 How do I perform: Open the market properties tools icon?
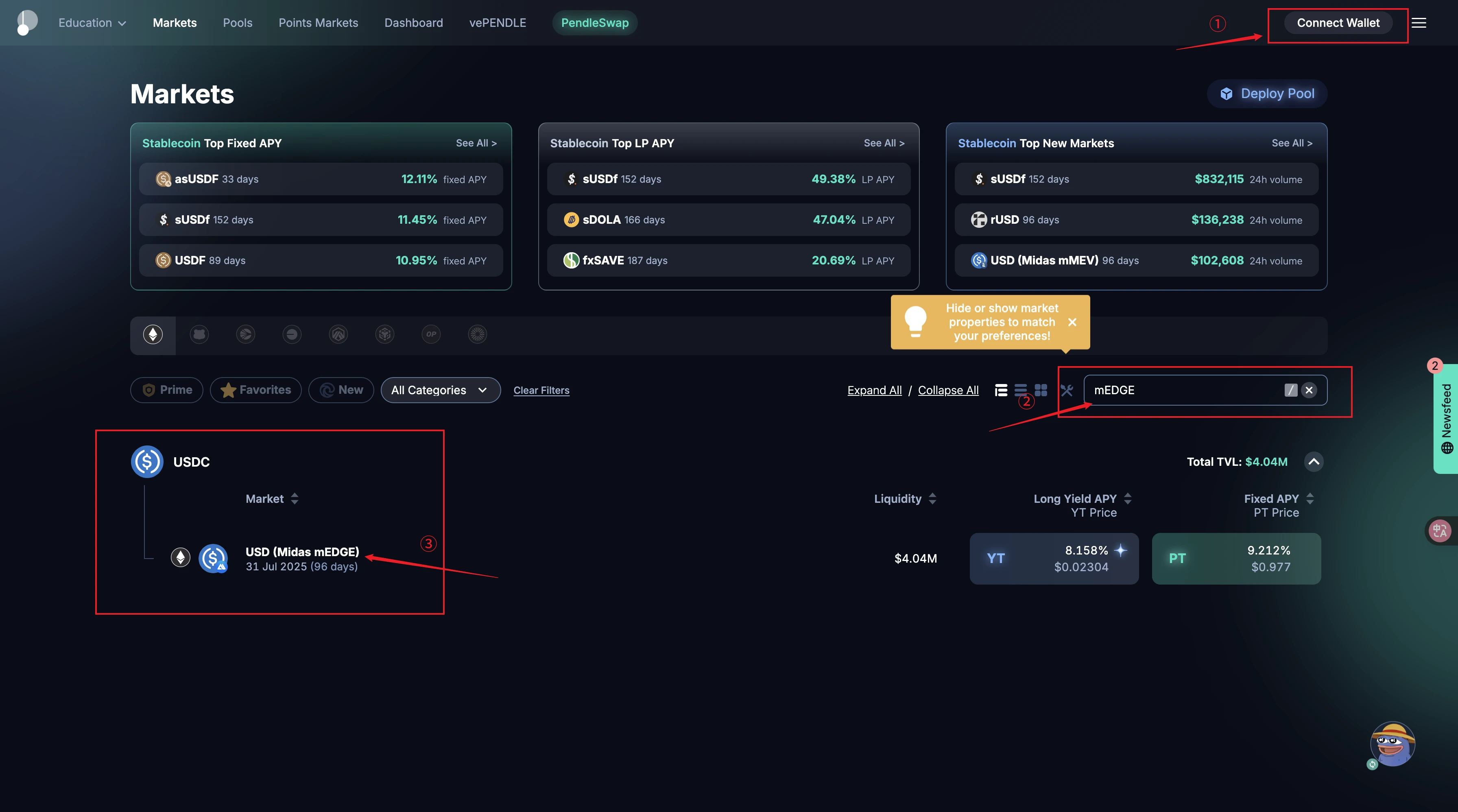click(x=1066, y=390)
